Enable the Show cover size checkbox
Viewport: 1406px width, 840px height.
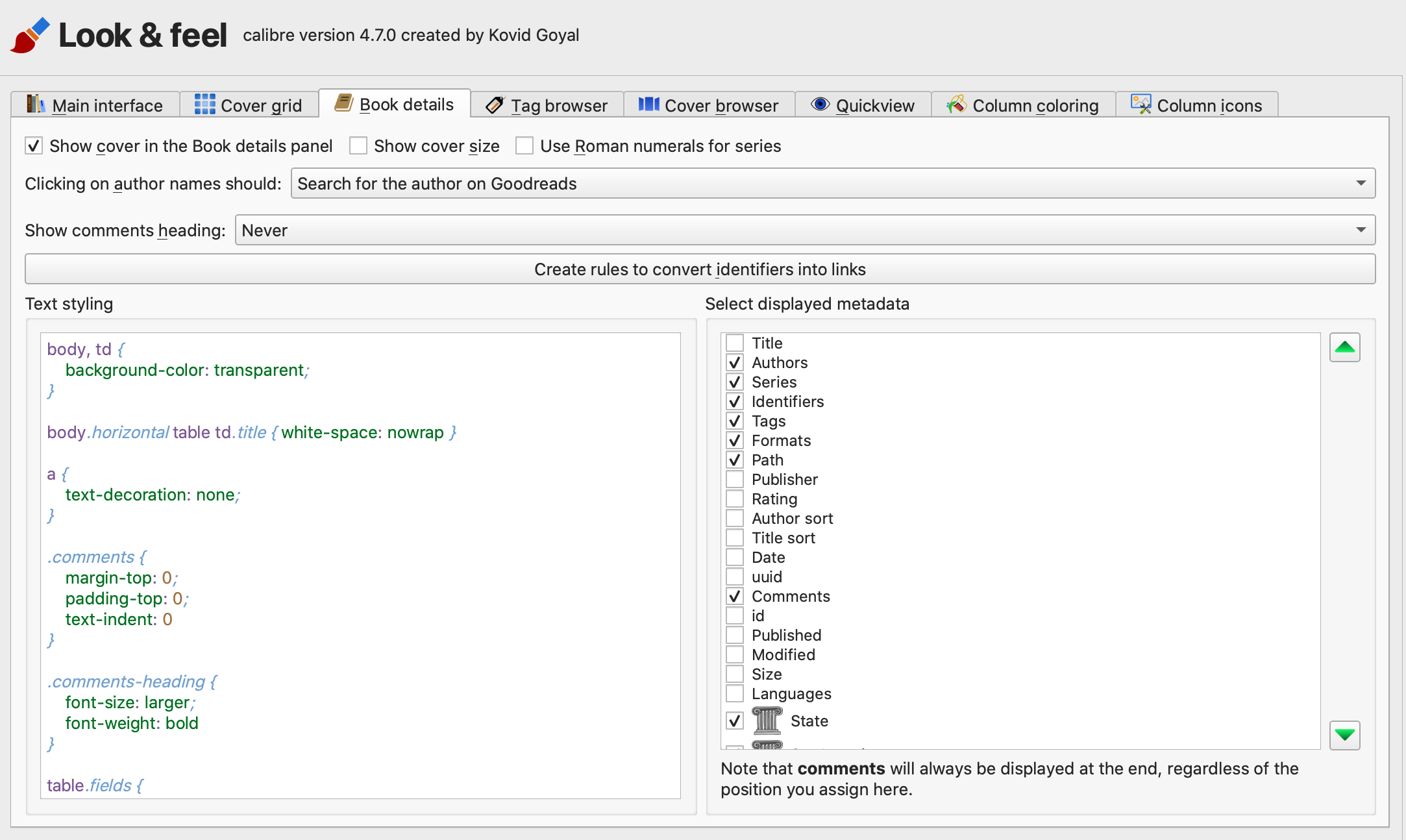click(358, 146)
